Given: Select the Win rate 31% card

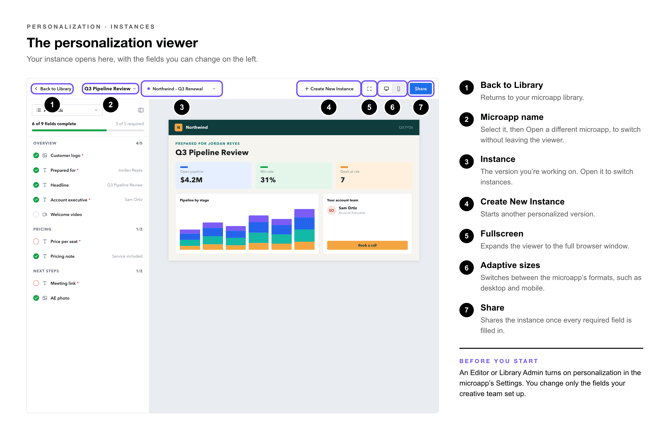Looking at the screenshot, I should [294, 175].
